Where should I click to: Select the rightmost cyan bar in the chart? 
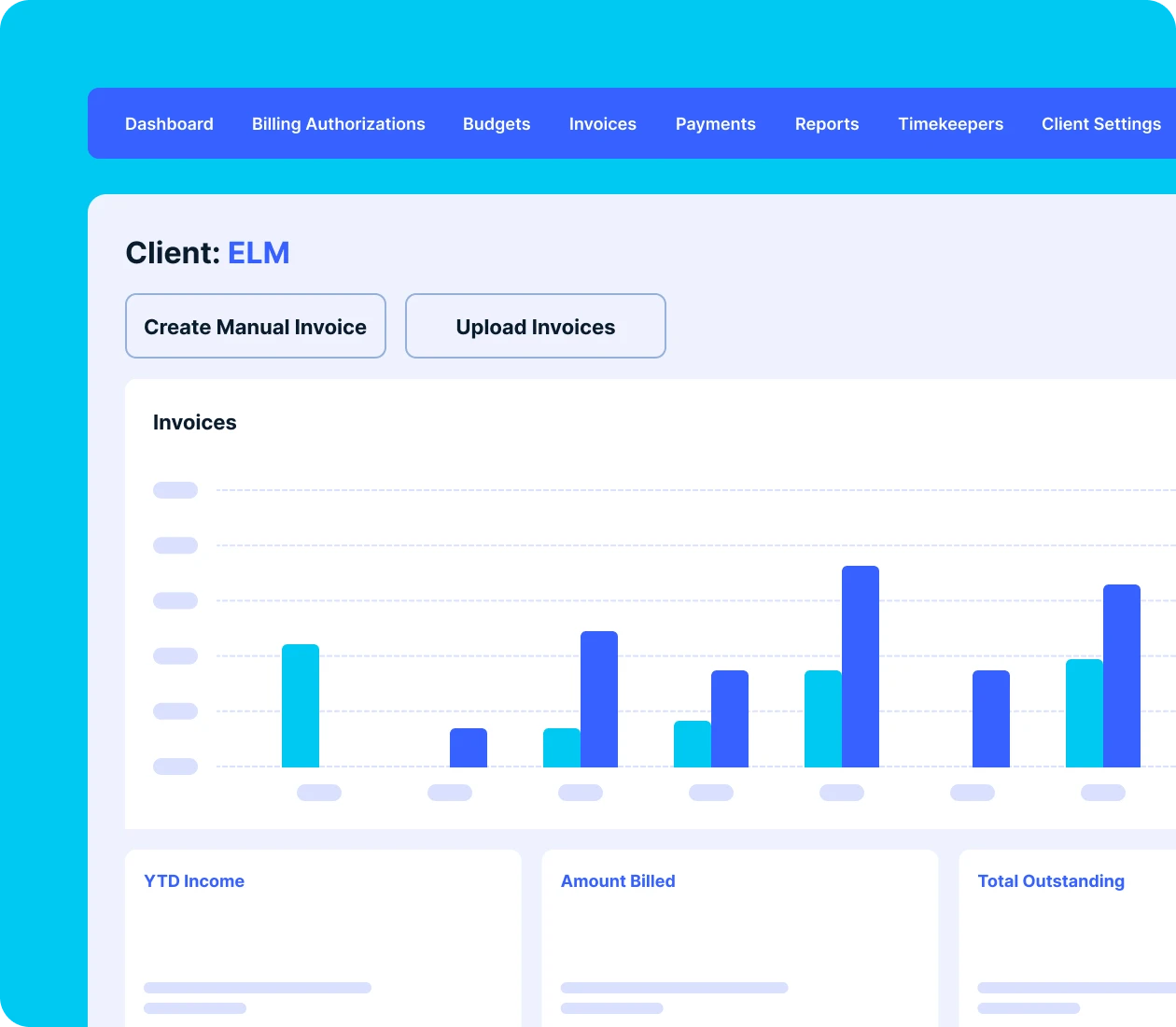pyautogui.click(x=1084, y=713)
